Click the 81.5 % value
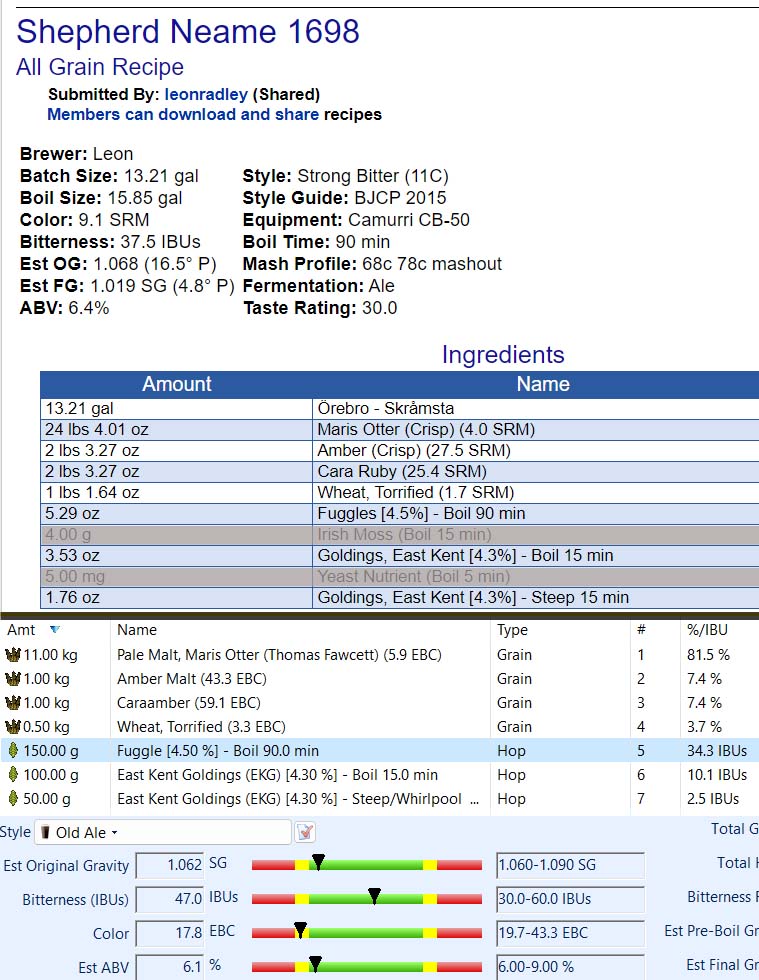This screenshot has height=980, width=759. tap(708, 655)
